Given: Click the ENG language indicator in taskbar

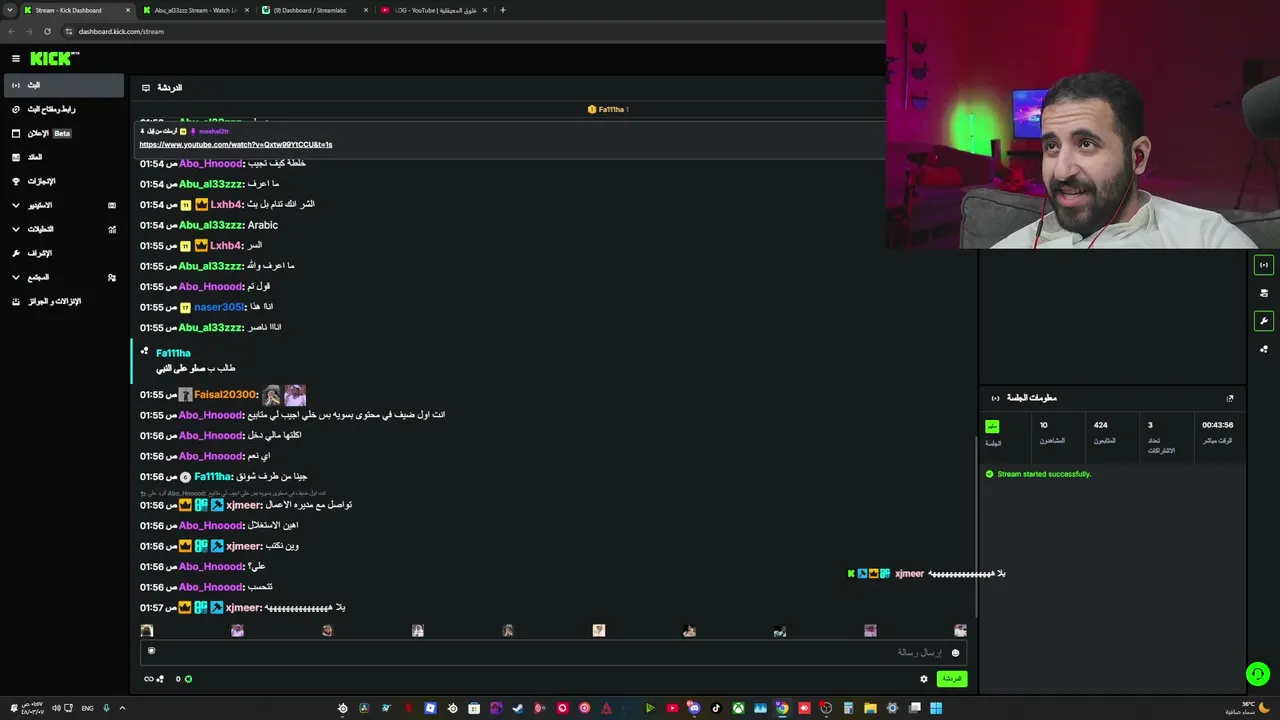Looking at the screenshot, I should [x=88, y=708].
